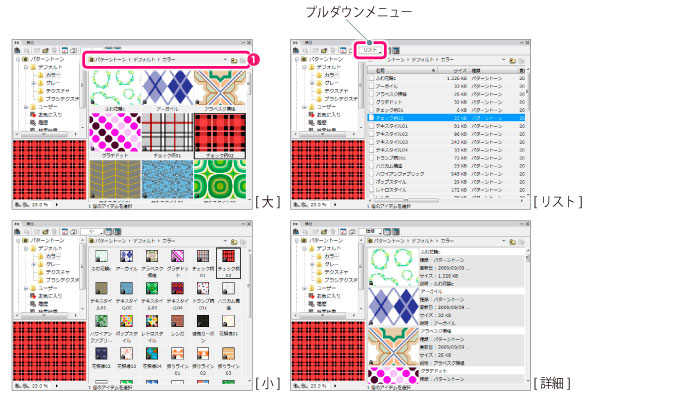Open the 小 view pulldown in [小] window
The image size is (696, 398).
tap(92, 232)
